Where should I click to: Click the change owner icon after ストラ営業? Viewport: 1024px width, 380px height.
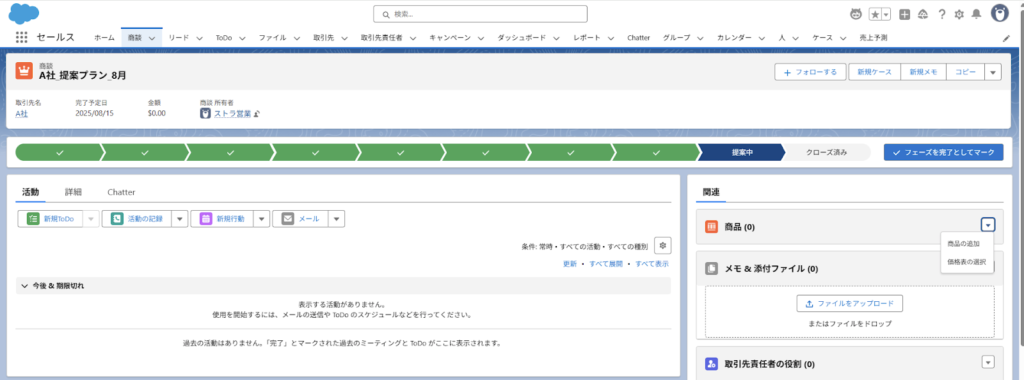(x=257, y=114)
